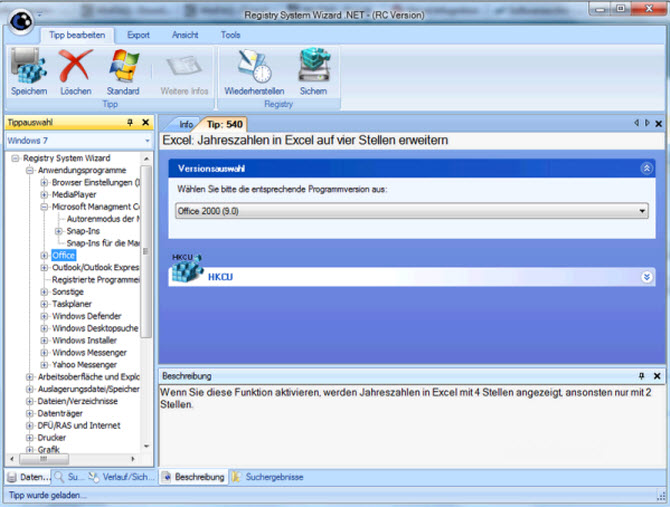The image size is (670, 507).
Task: Click the Standard Windows flag icon
Action: (x=123, y=66)
